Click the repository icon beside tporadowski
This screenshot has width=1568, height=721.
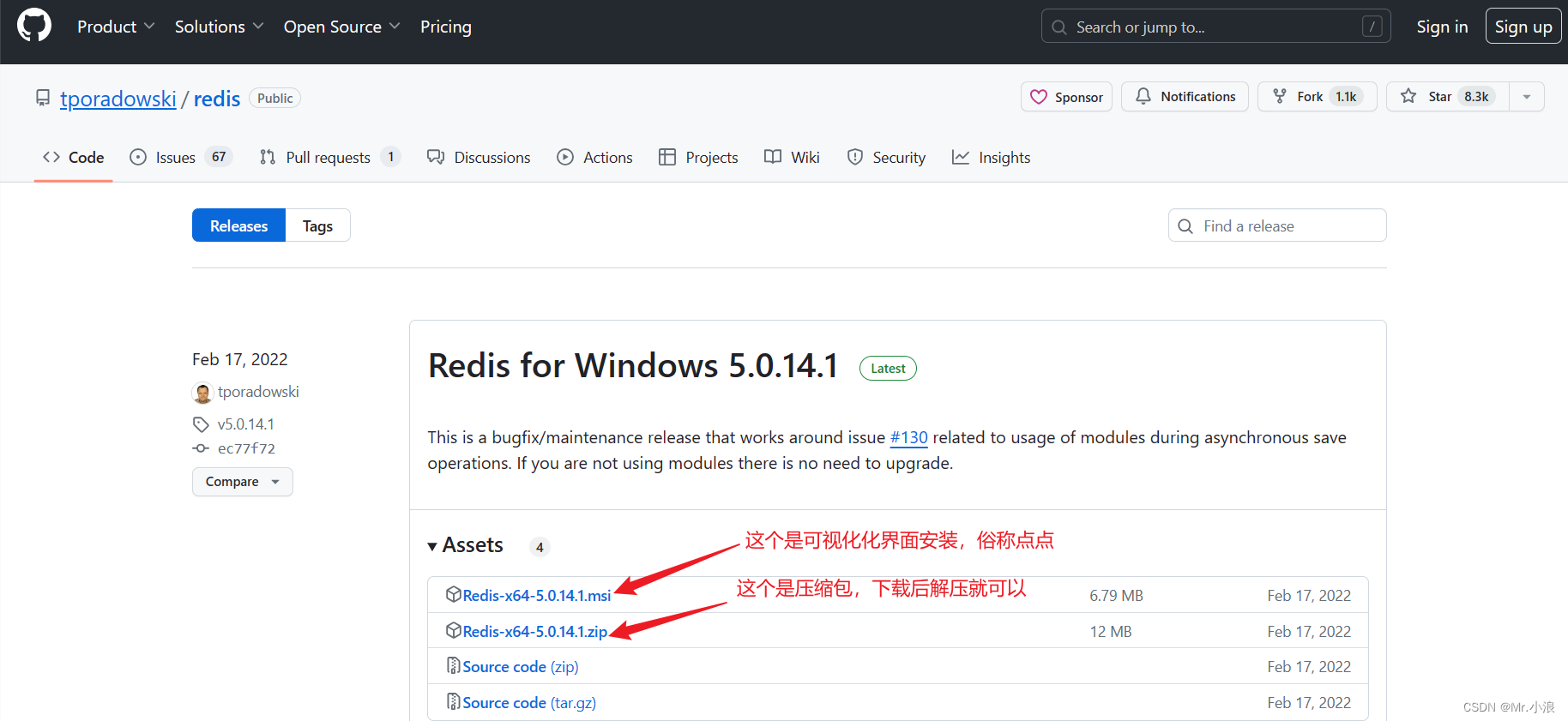click(x=43, y=98)
